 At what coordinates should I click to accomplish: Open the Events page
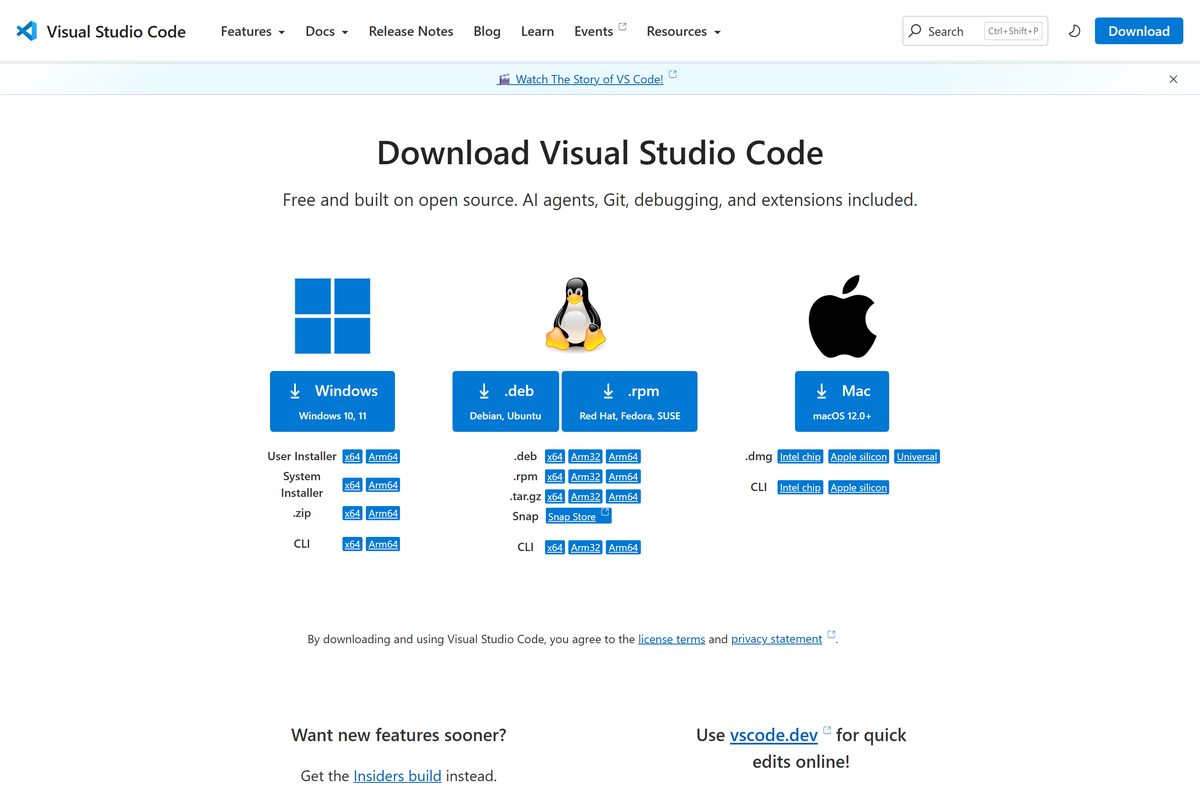click(x=594, y=31)
